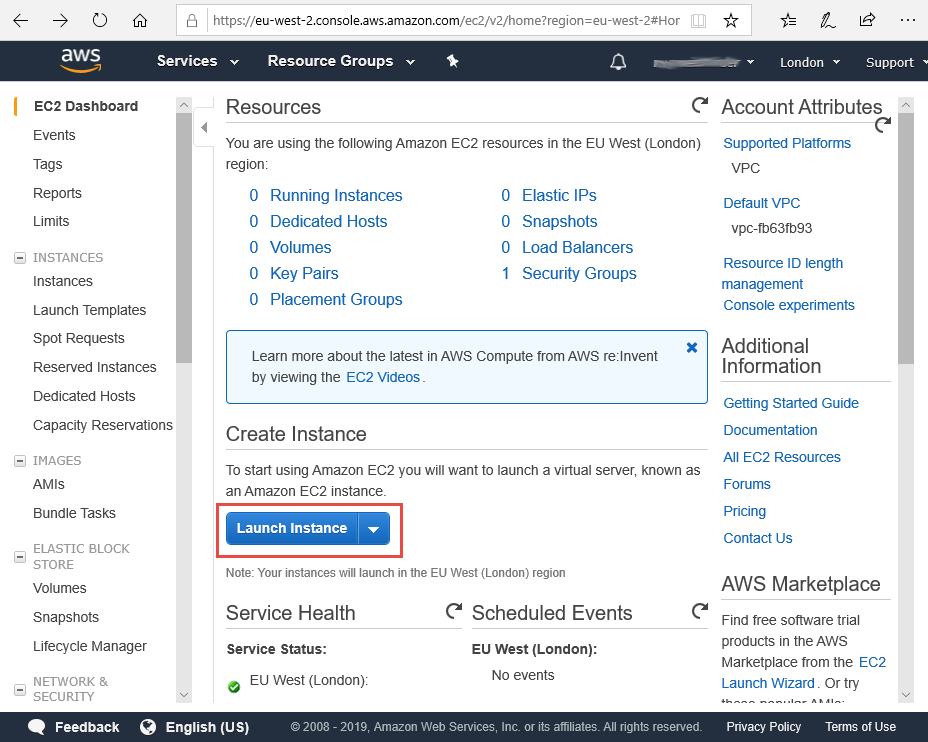
Task: Click the language globe icon
Action: pyautogui.click(x=148, y=727)
